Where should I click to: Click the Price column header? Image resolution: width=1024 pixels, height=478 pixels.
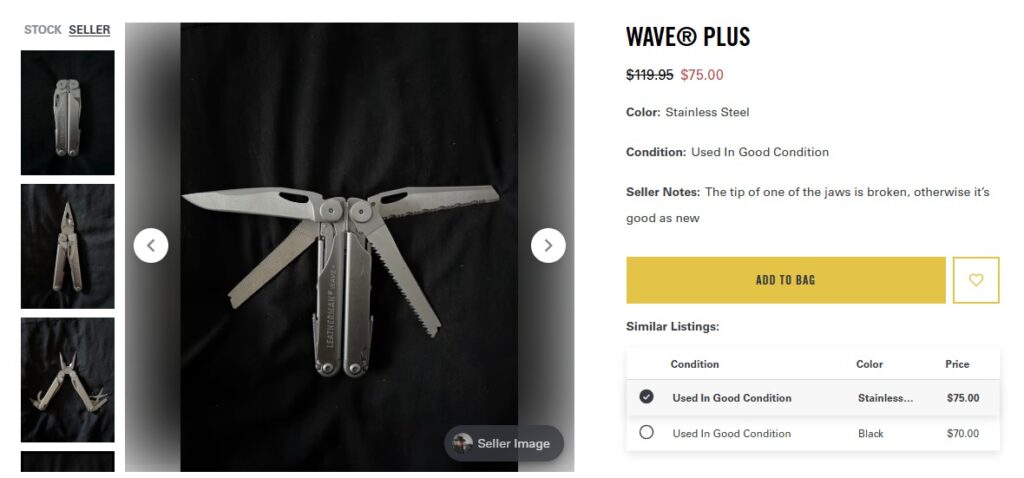(957, 364)
